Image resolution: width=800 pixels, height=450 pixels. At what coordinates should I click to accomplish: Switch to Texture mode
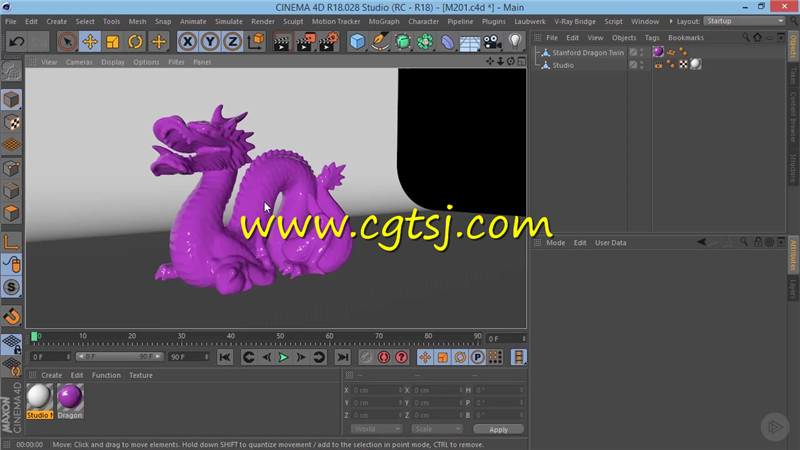[11, 122]
